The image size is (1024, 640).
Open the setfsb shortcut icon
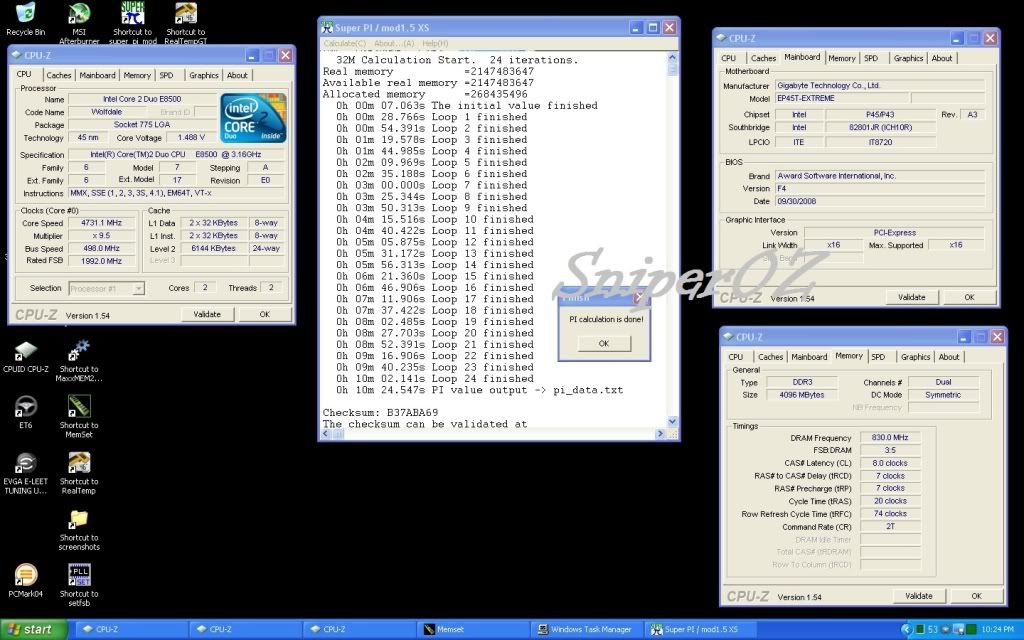(79, 575)
